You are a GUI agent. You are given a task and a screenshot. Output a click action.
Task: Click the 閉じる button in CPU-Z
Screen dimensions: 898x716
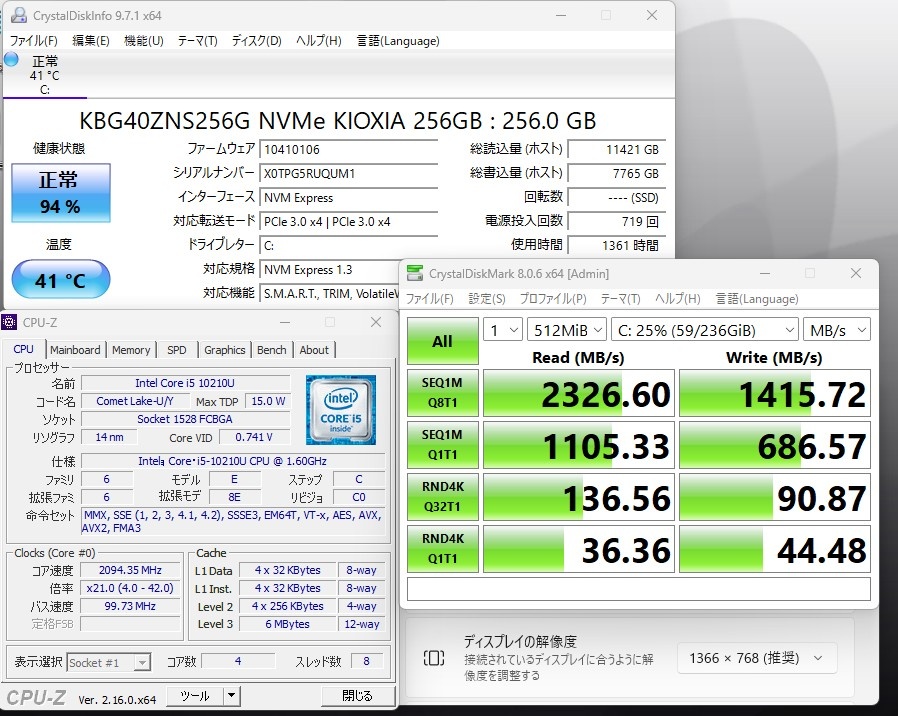click(357, 695)
